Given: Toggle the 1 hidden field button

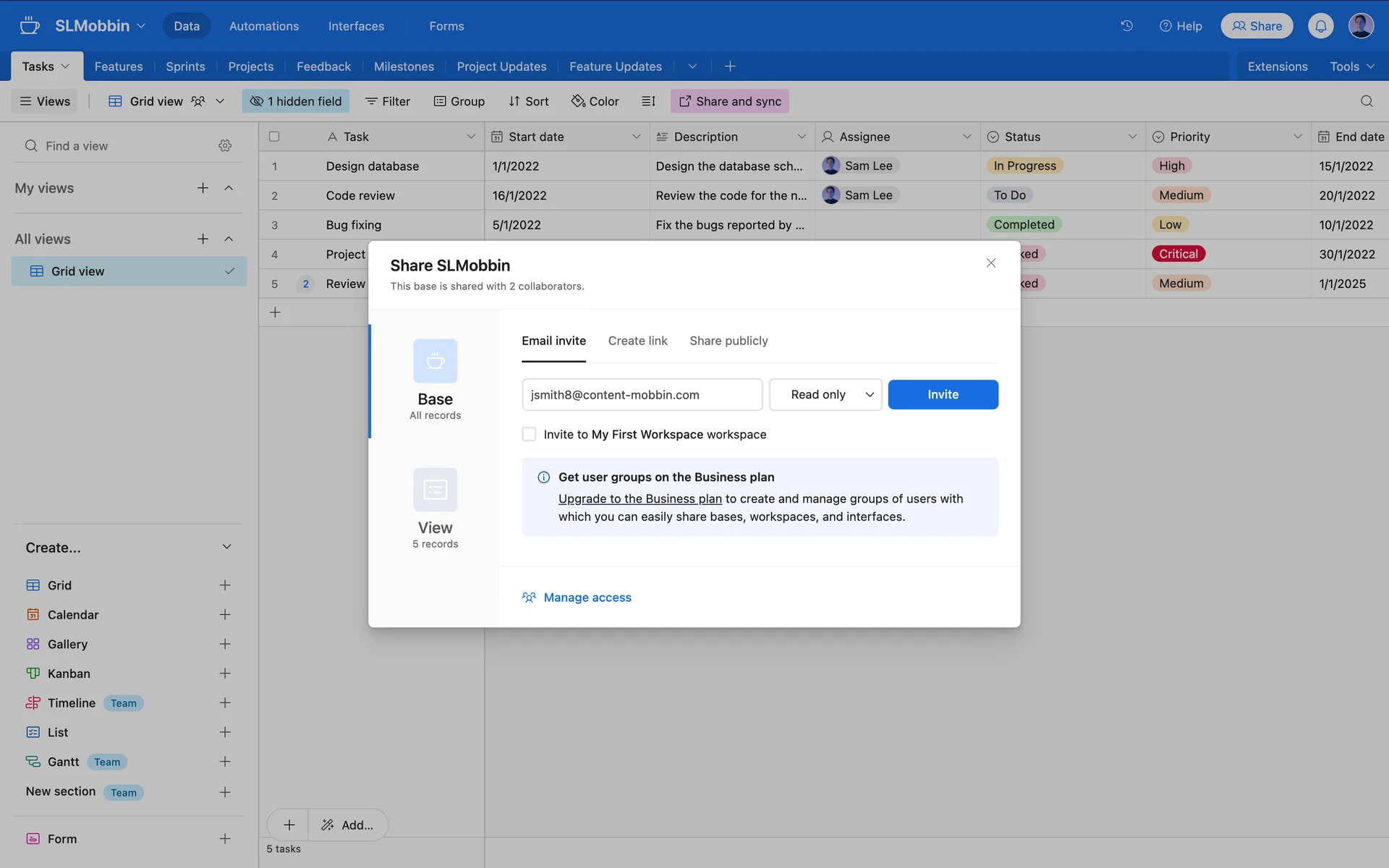Looking at the screenshot, I should pyautogui.click(x=295, y=101).
